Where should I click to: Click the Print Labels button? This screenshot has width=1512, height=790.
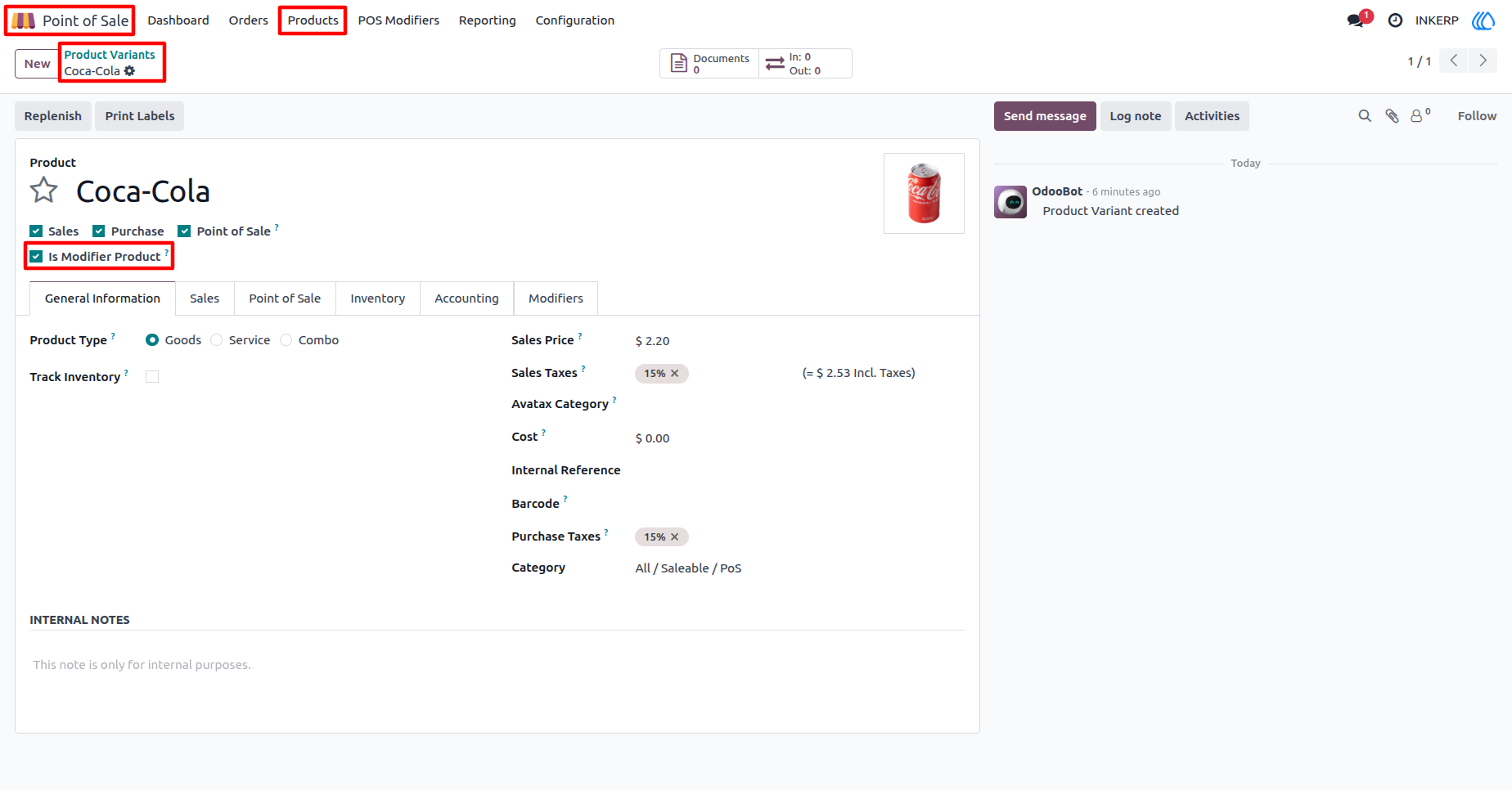coord(140,116)
